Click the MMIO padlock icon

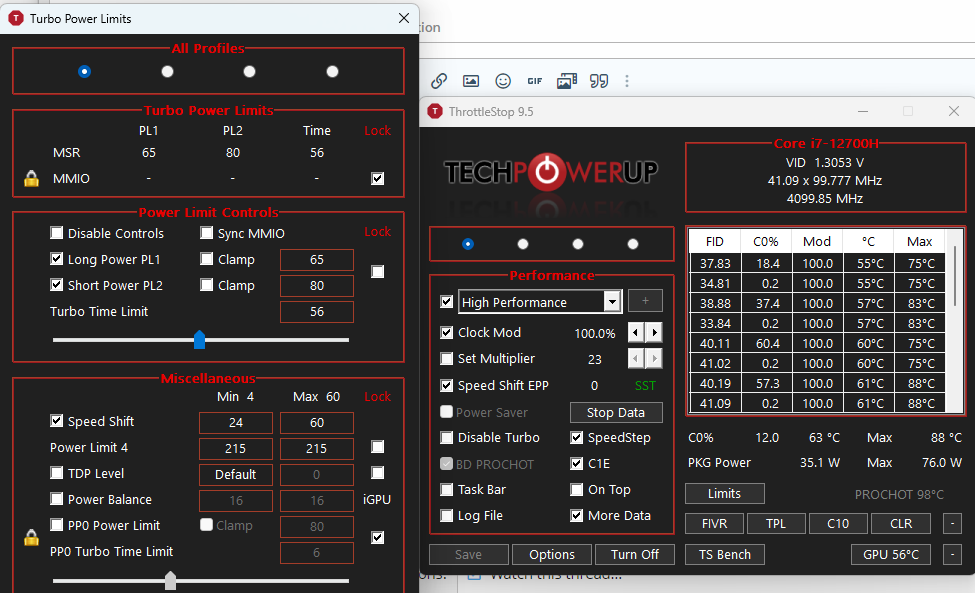click(x=32, y=179)
